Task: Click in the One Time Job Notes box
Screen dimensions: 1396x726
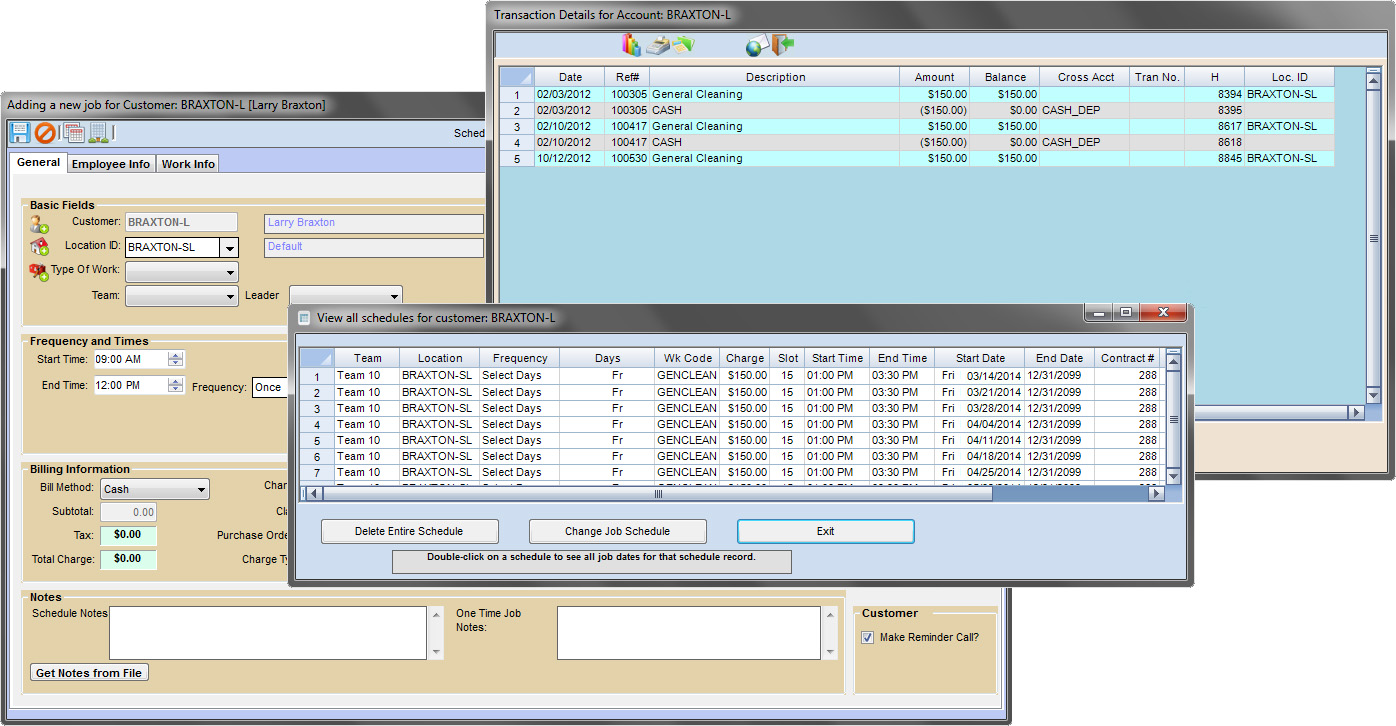Action: [x=690, y=633]
